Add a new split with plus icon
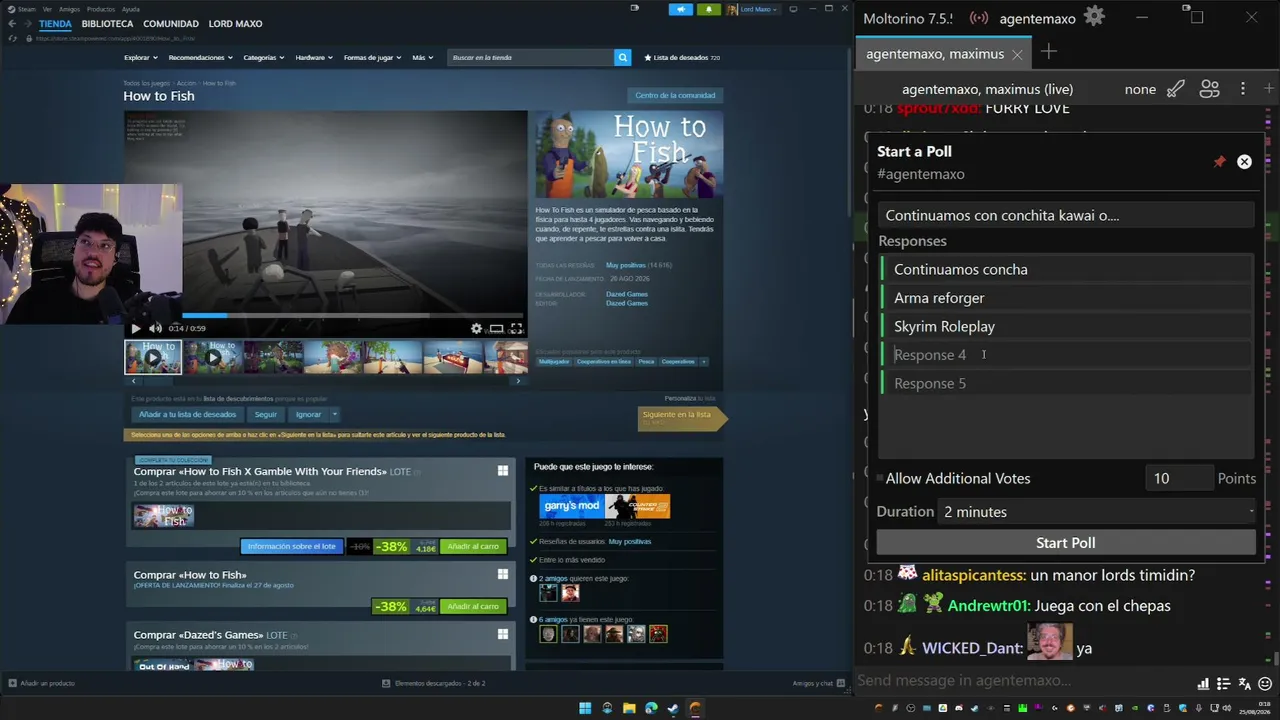1280x720 pixels. [x=1269, y=89]
